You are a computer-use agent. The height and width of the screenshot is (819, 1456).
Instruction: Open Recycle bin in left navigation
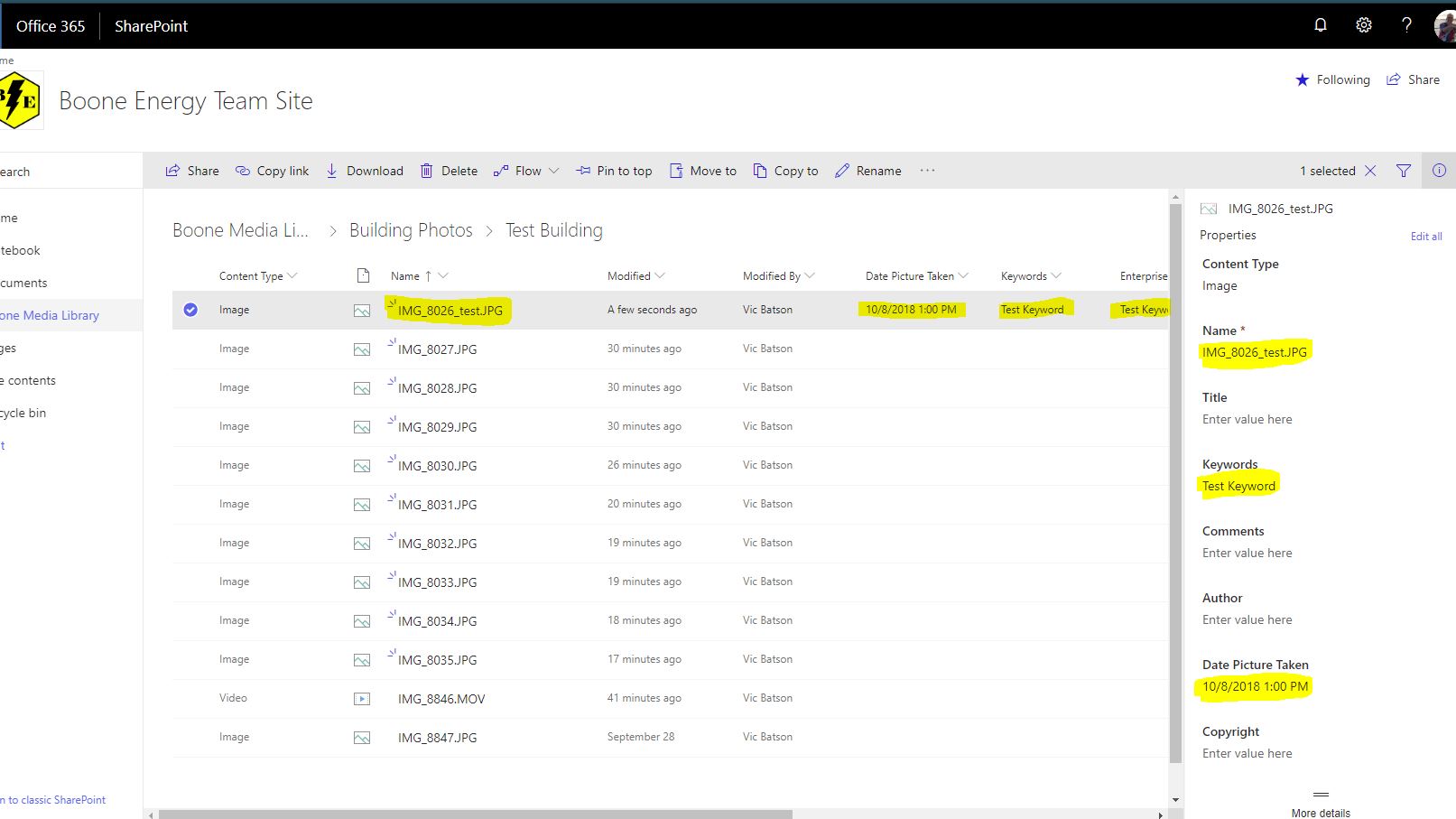[23, 413]
